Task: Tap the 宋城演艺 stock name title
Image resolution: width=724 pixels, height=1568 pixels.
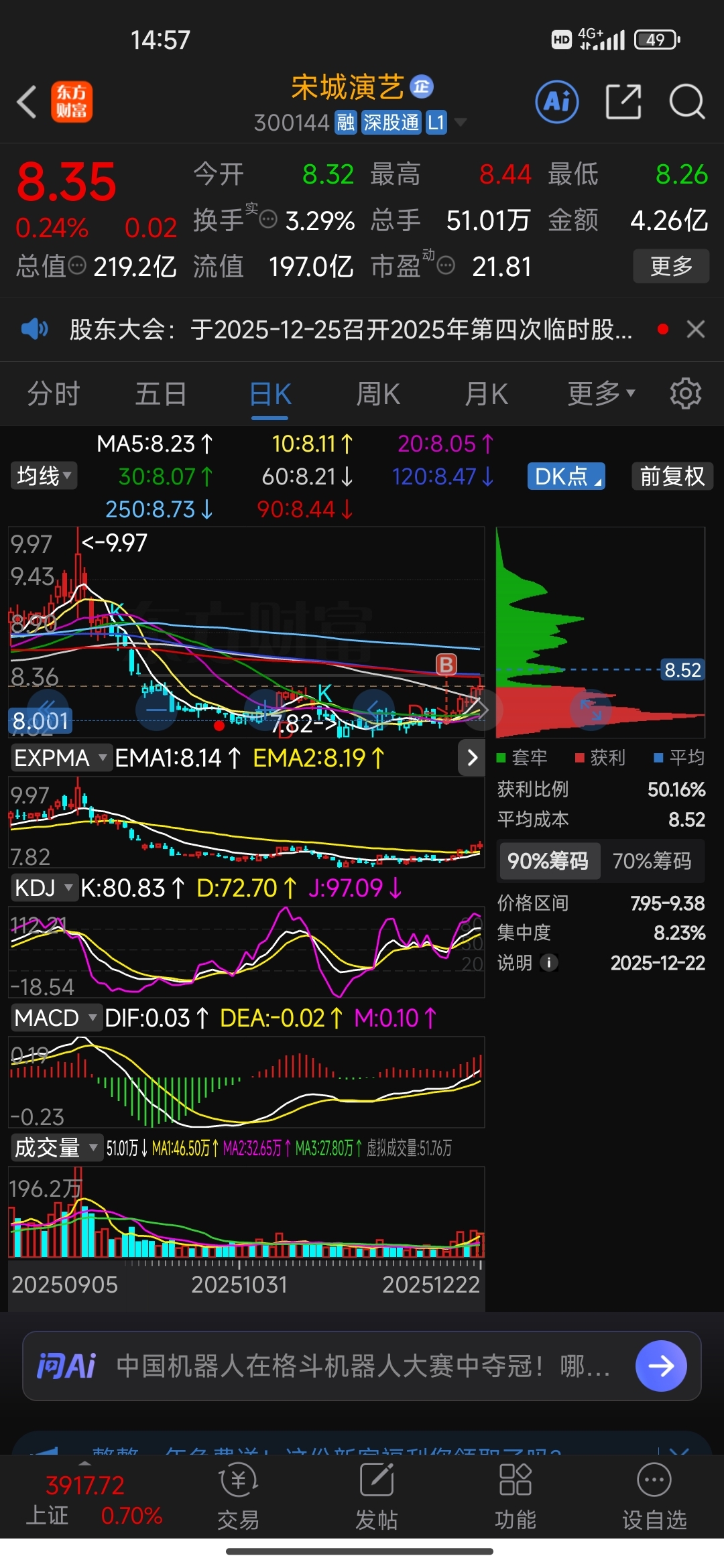Action: click(347, 87)
